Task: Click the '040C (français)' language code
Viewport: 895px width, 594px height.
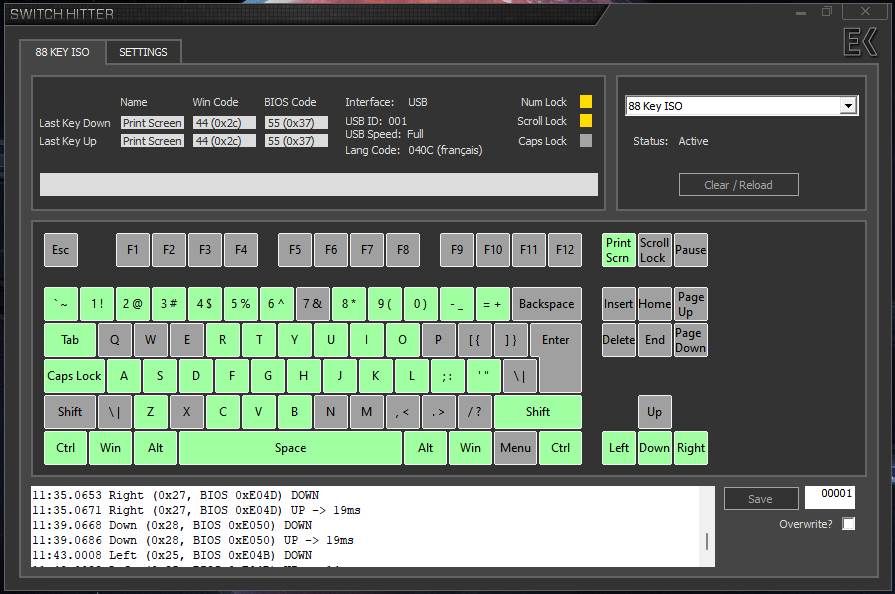Action: (445, 151)
